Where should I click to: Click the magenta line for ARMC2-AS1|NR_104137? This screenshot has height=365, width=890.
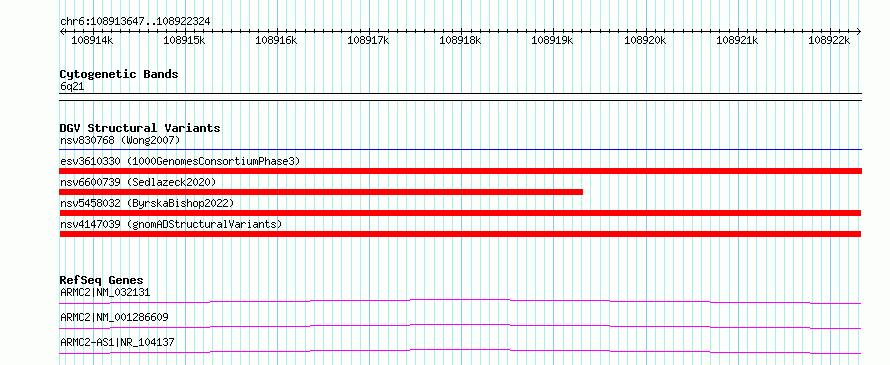pyautogui.click(x=460, y=351)
